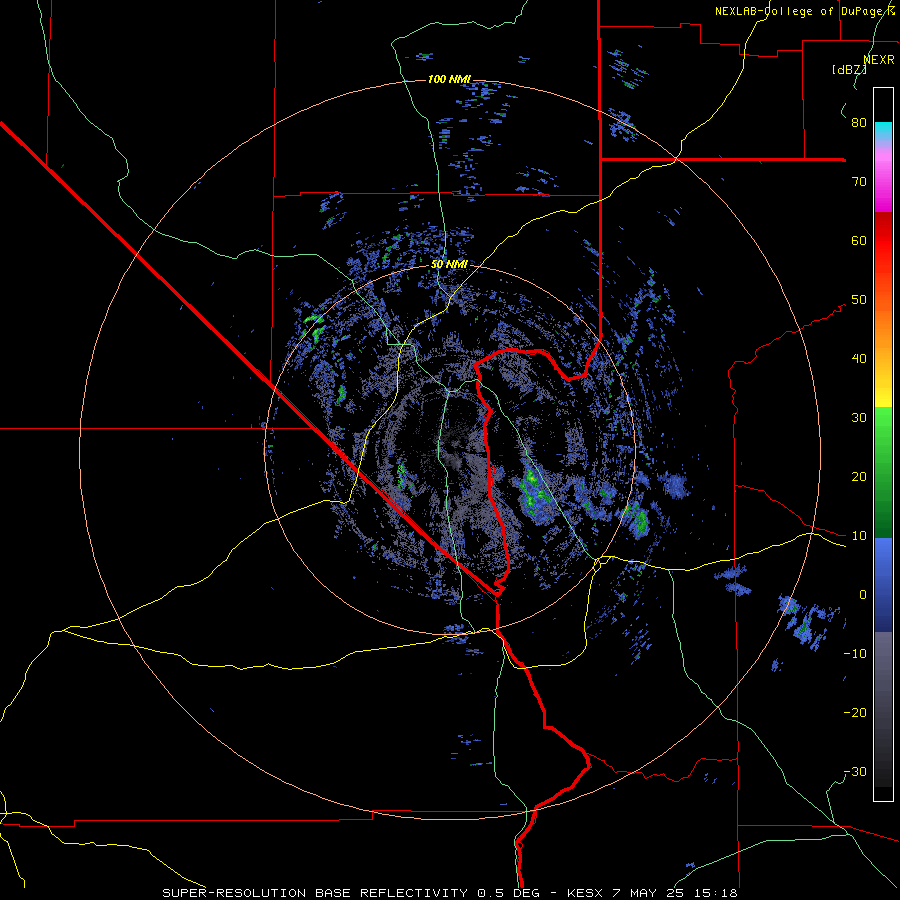Click the 70 dBZ scale value
This screenshot has width=900, height=900.
(859, 181)
